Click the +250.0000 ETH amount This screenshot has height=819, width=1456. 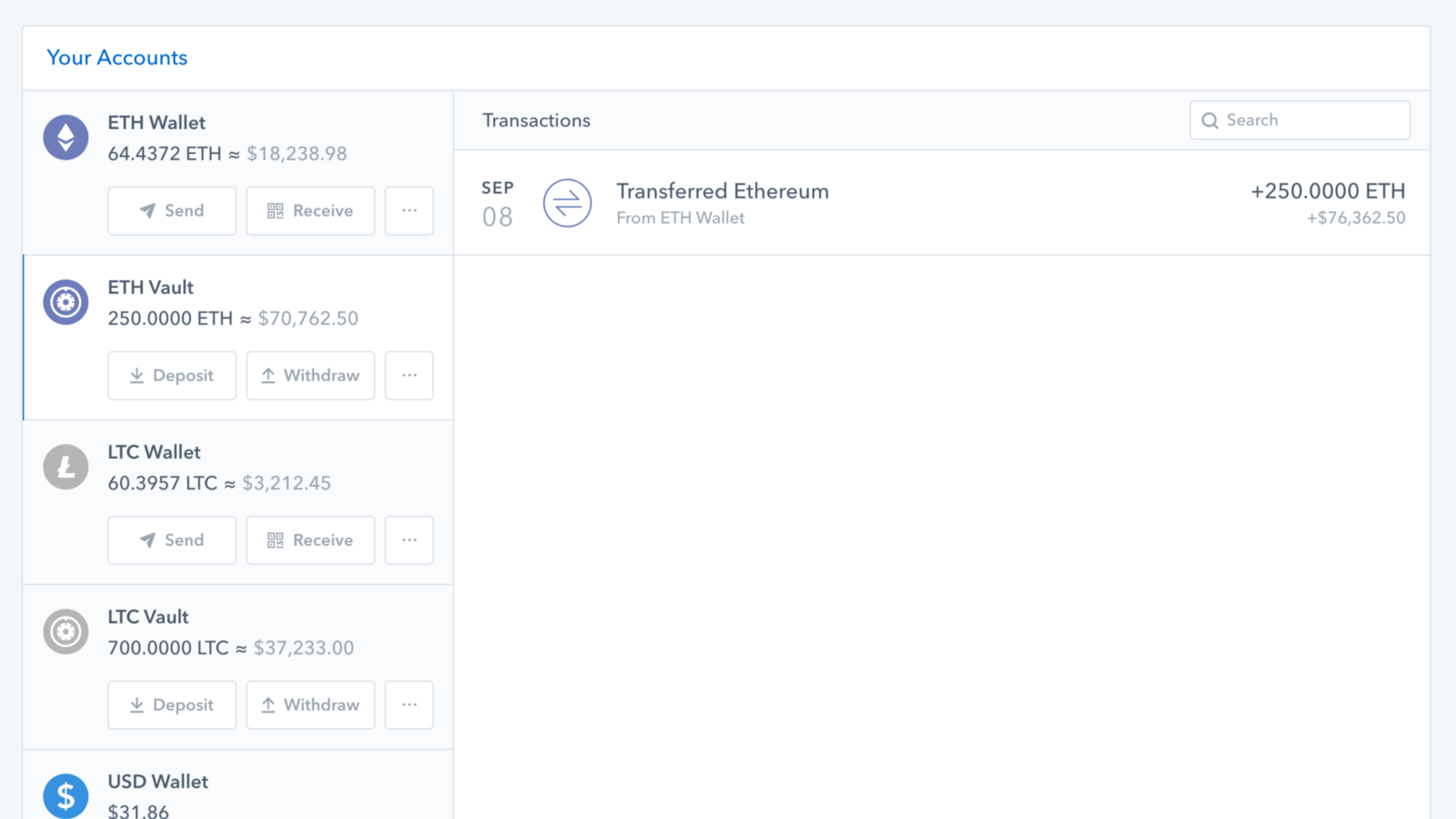pyautogui.click(x=1328, y=191)
